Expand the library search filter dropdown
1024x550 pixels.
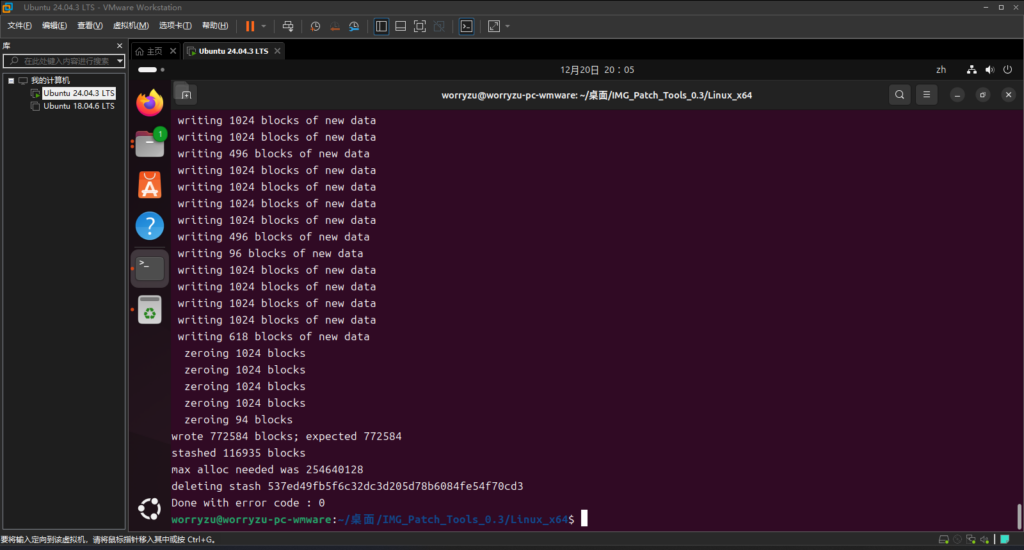point(120,61)
